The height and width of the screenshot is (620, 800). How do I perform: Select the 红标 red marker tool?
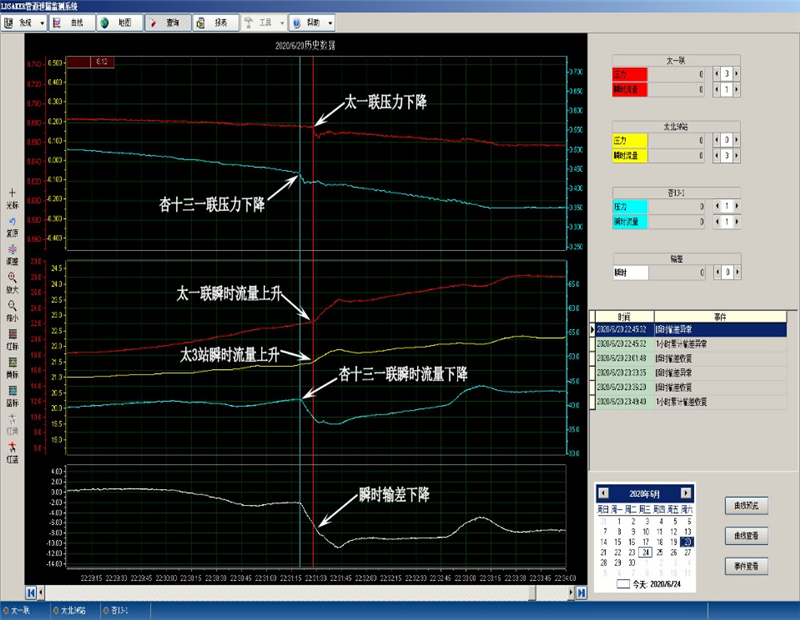click(x=12, y=333)
